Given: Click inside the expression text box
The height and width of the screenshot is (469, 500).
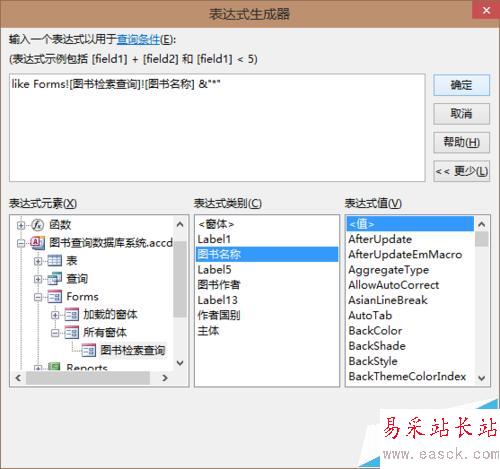Looking at the screenshot, I should [x=217, y=128].
